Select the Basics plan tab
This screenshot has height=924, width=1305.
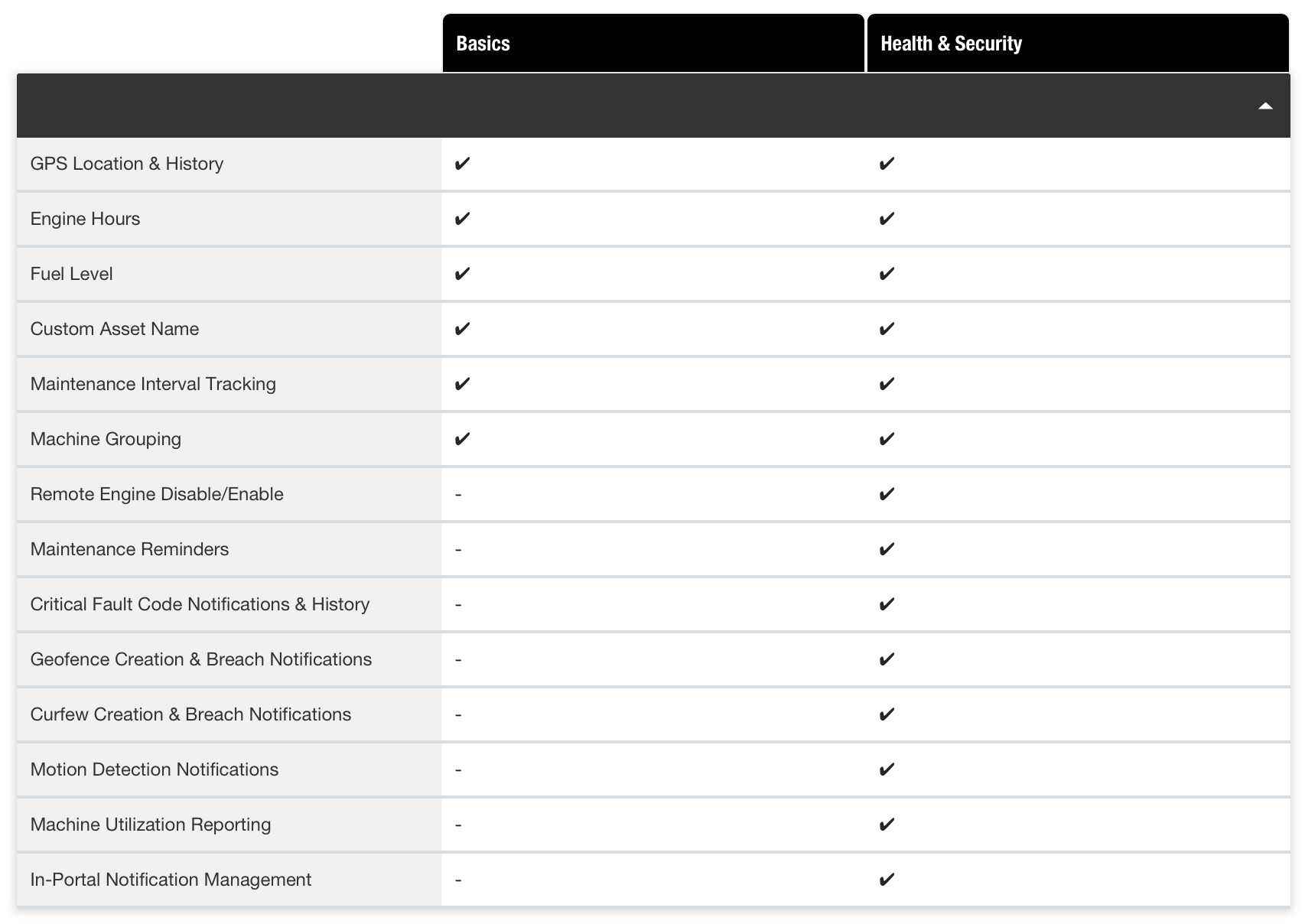tap(652, 44)
